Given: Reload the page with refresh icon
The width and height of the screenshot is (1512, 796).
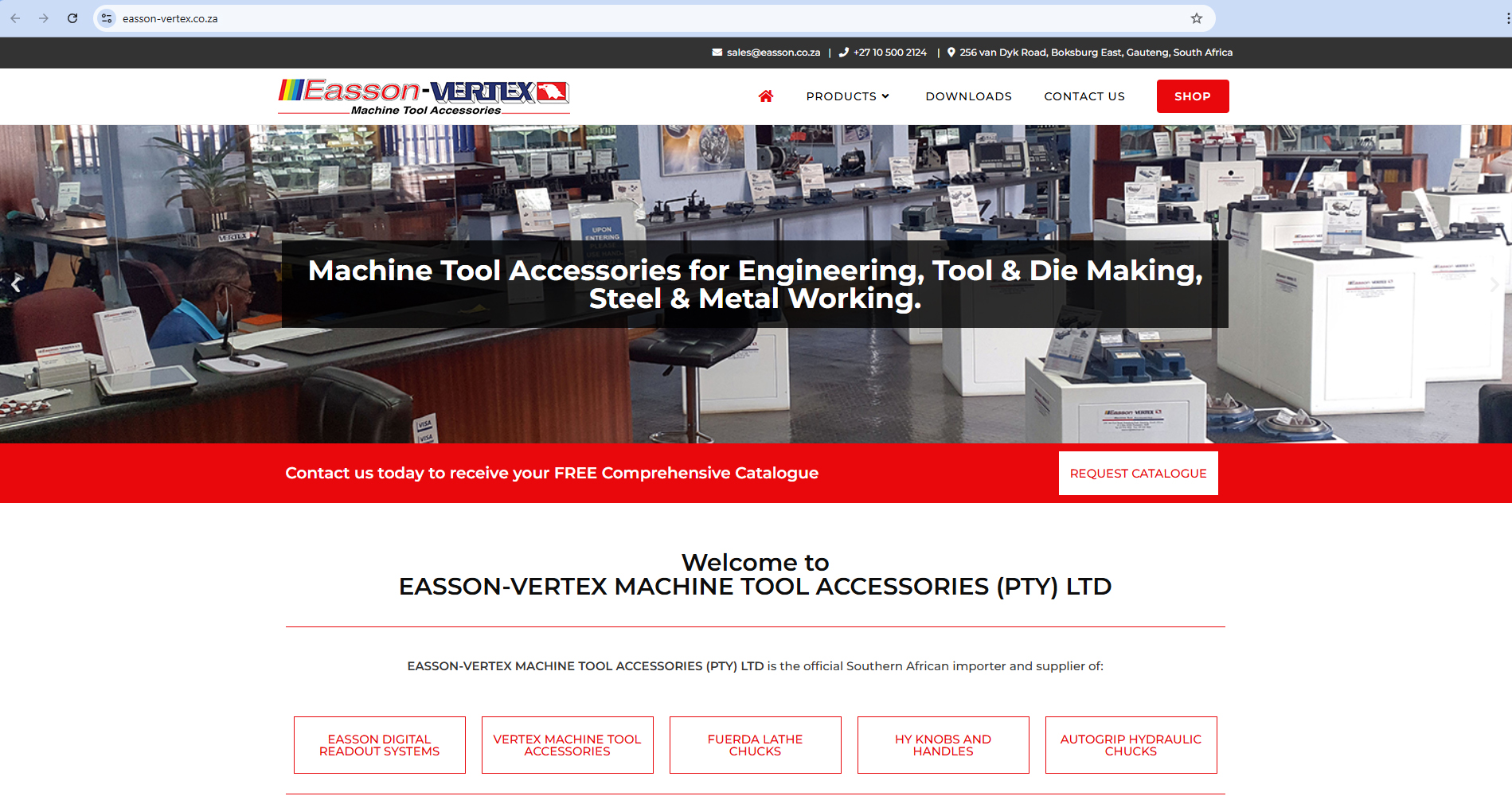Looking at the screenshot, I should 72,18.
